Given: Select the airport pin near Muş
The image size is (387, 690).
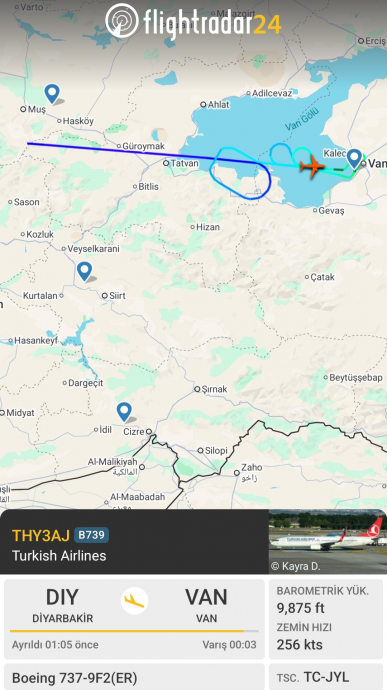Looking at the screenshot, I should 52,94.
